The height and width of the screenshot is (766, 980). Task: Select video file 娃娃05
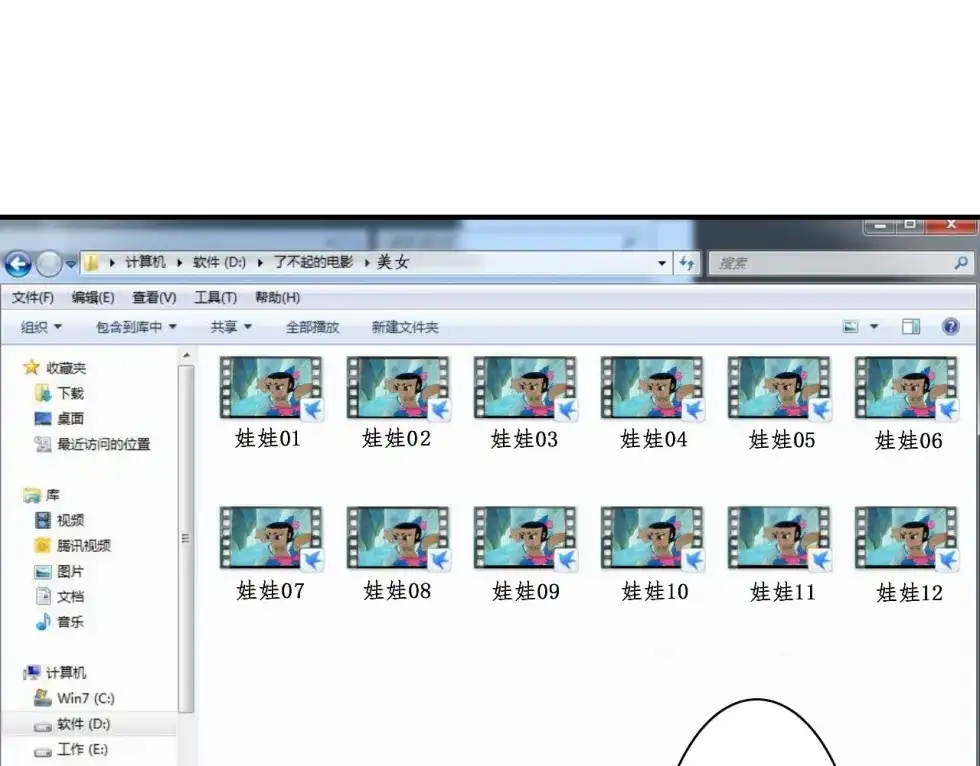[x=779, y=402]
